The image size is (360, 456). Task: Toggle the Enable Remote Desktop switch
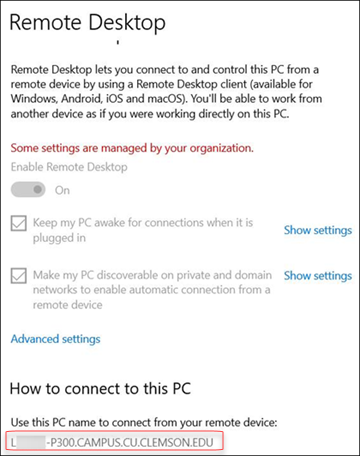[x=28, y=190]
